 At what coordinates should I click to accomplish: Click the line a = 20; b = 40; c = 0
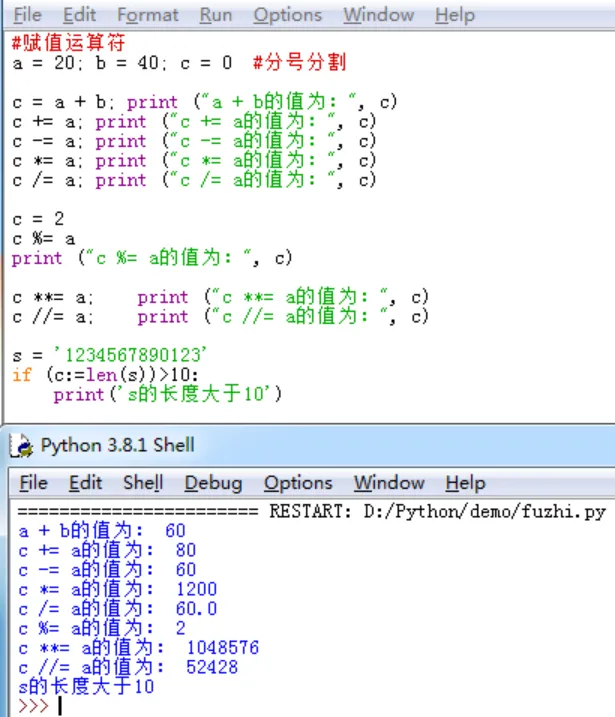click(x=123, y=63)
